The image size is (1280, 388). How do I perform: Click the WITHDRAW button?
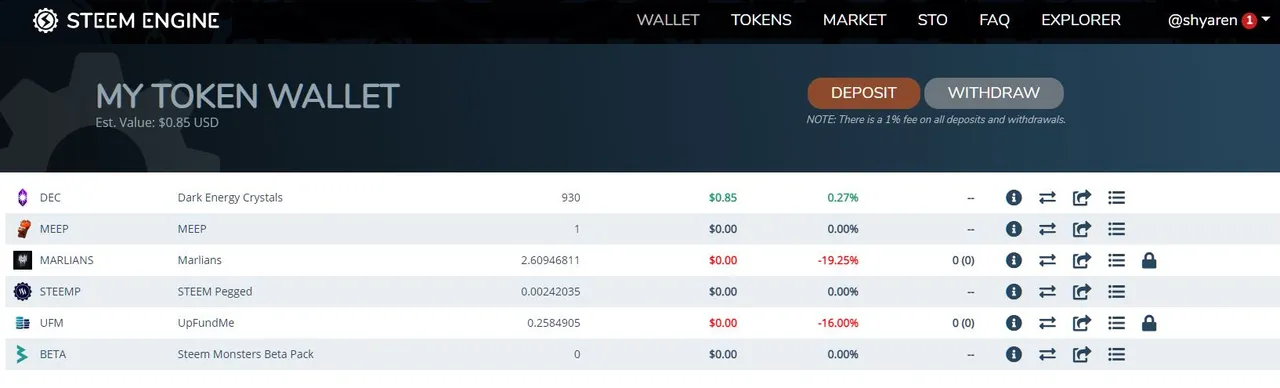(994, 93)
